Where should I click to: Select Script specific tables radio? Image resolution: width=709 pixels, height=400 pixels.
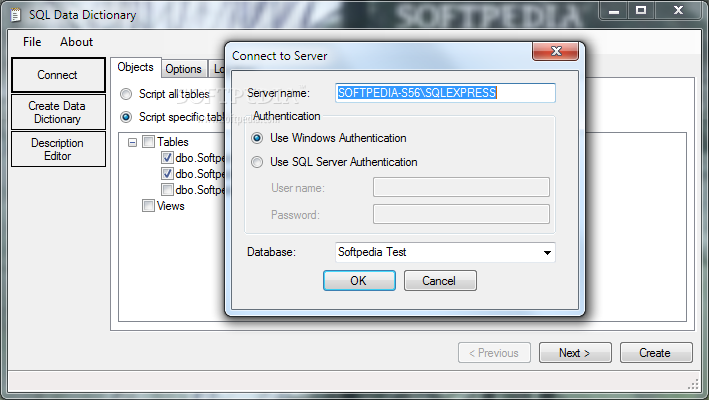point(126,117)
